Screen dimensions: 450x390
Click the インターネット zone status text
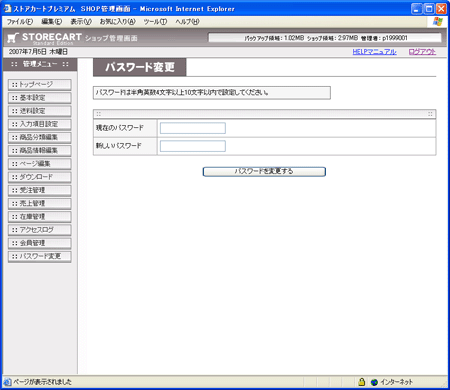pos(396,382)
